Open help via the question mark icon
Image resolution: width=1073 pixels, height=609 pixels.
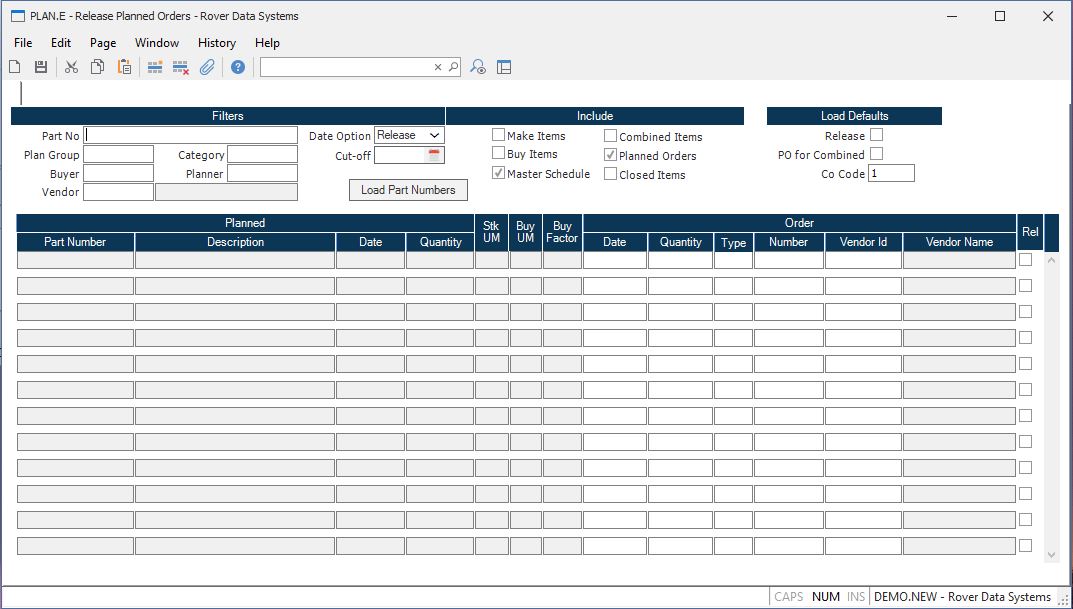click(238, 67)
